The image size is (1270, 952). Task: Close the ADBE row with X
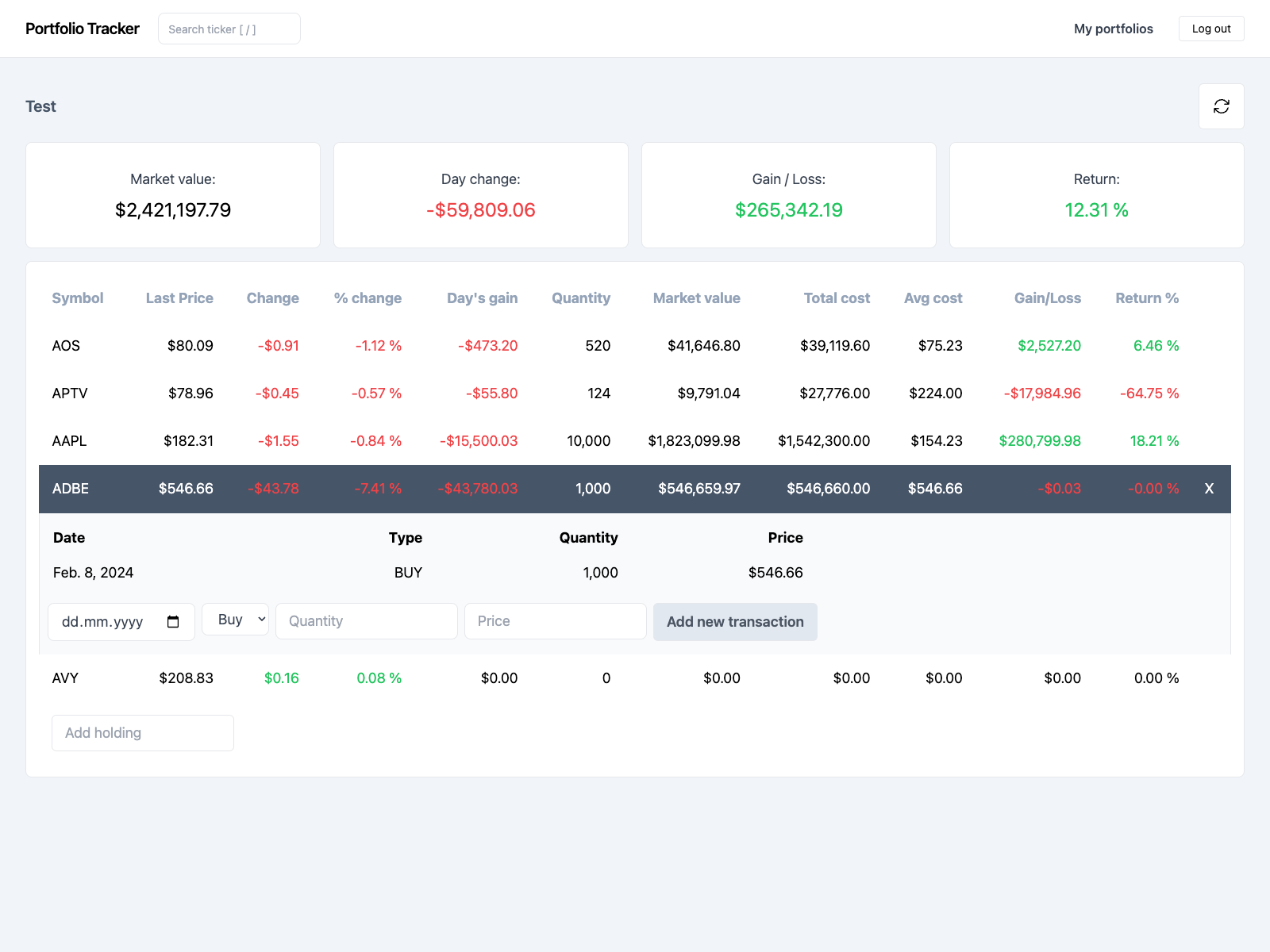(1209, 489)
